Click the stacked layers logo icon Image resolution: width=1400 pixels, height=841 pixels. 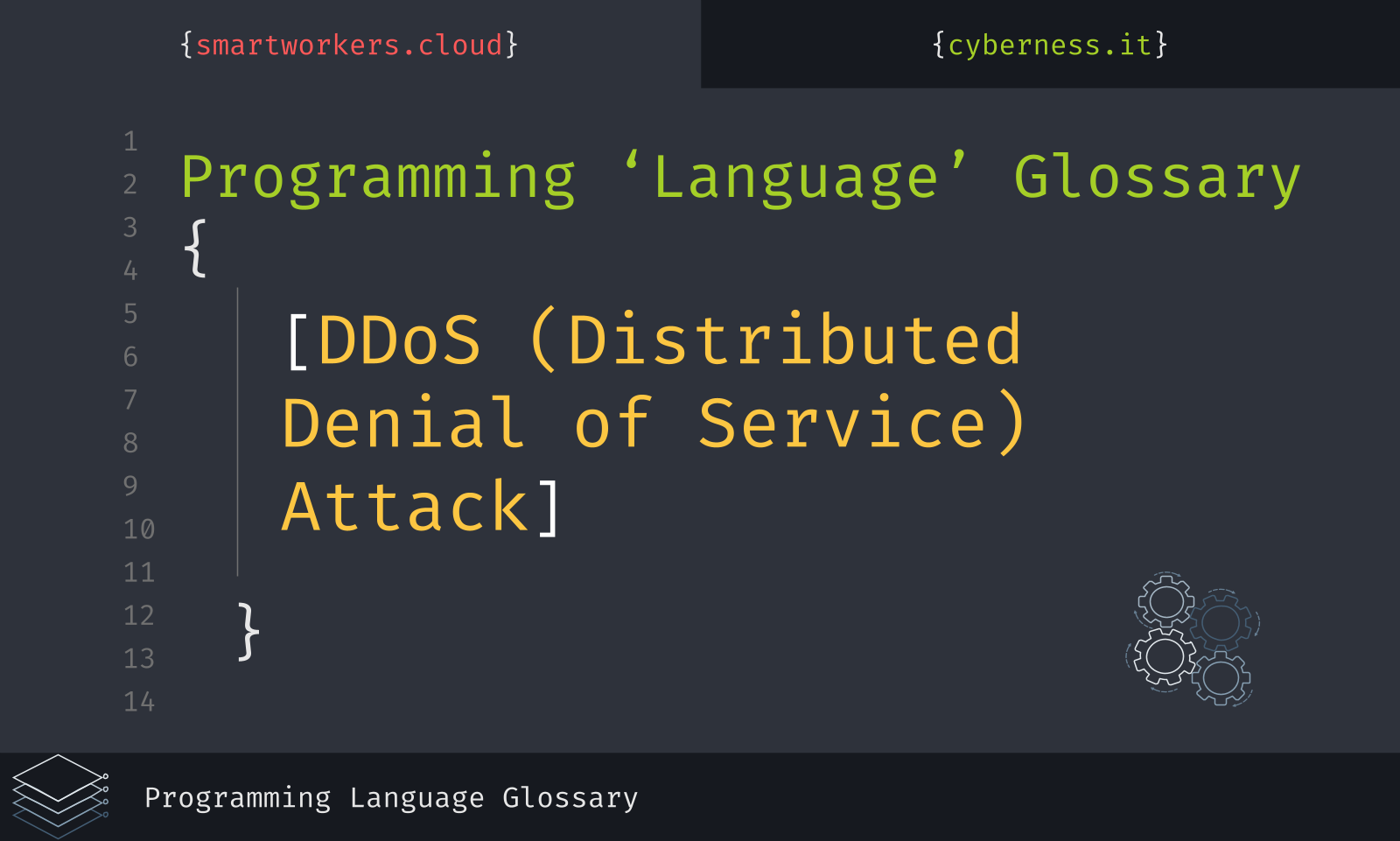[60, 796]
